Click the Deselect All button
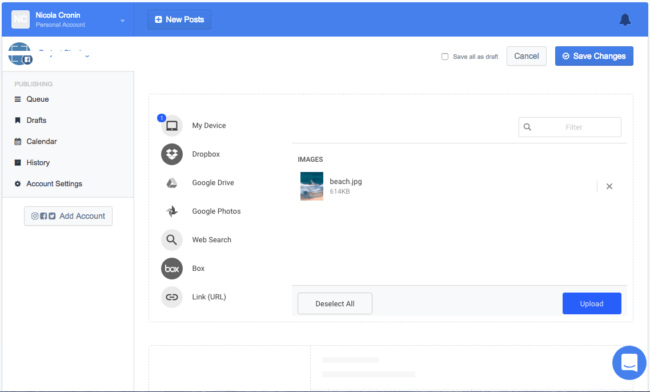 335,304
